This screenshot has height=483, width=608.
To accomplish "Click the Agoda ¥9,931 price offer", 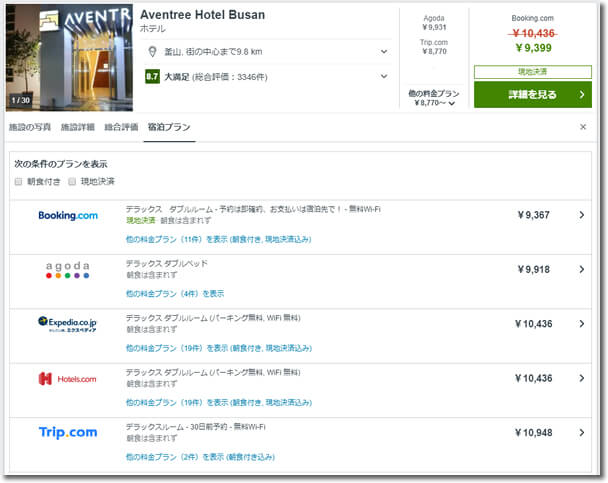I will click(434, 22).
